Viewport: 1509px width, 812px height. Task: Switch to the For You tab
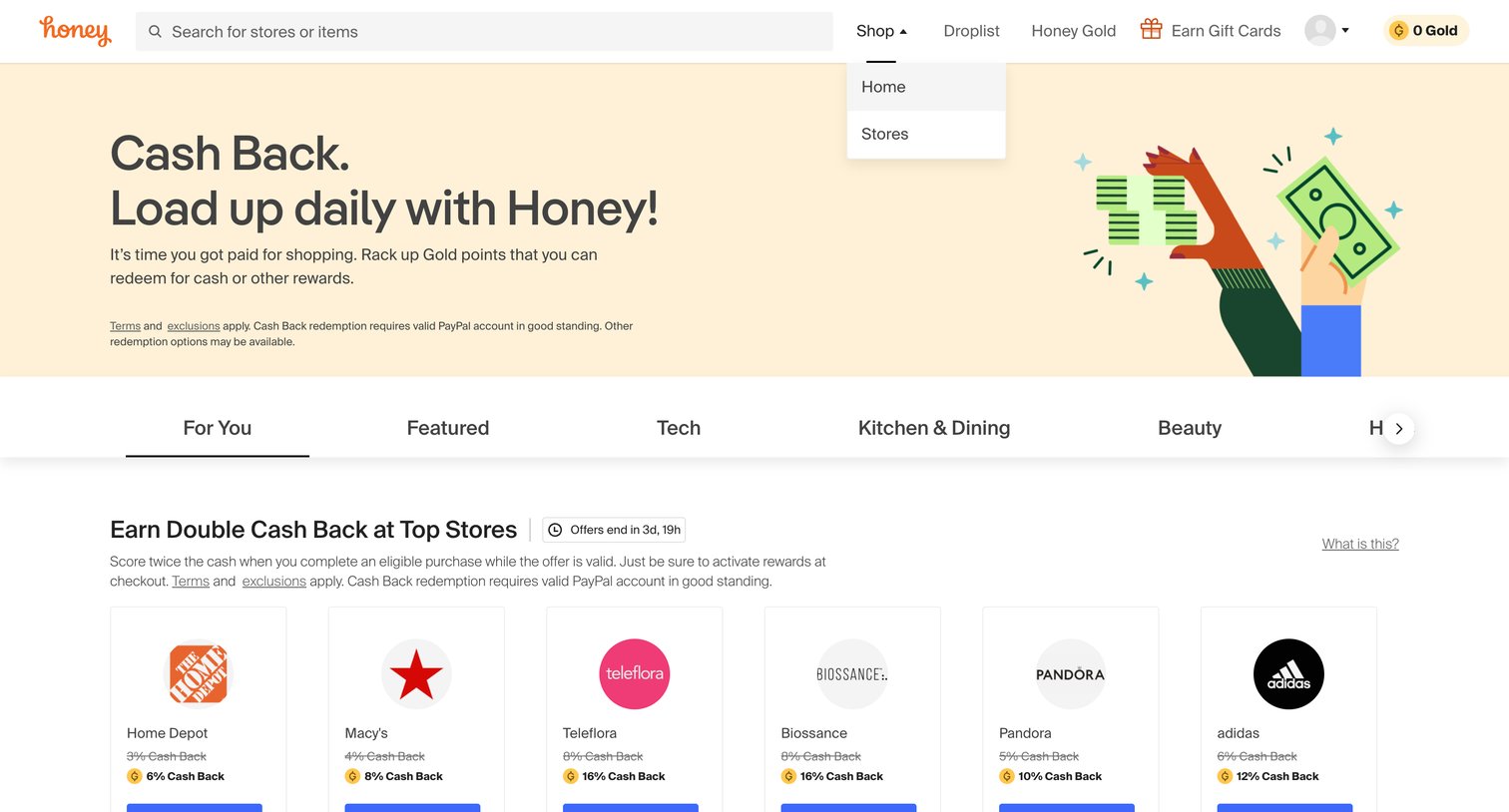218,428
